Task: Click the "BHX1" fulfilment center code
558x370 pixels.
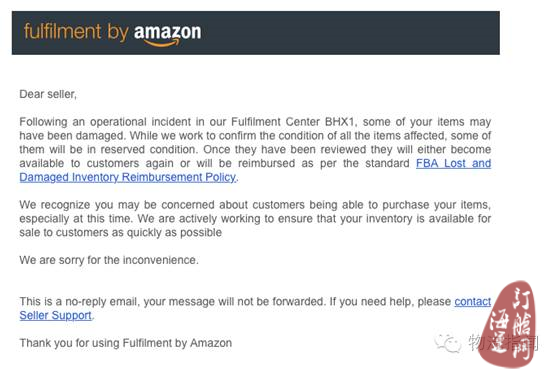Action: 340,122
